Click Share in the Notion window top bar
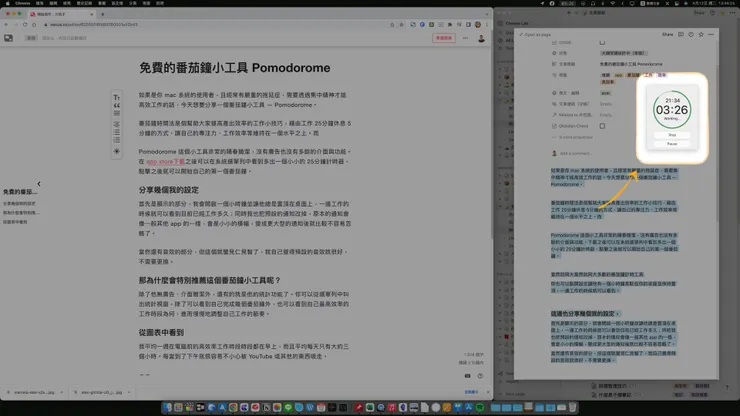Viewport: 740px width, 416px height. pyautogui.click(x=698, y=13)
